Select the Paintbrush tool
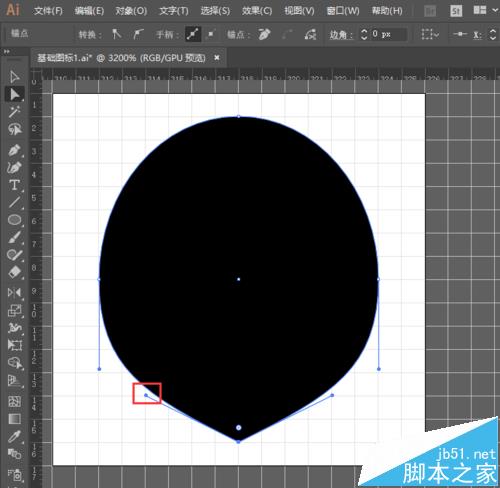Image resolution: width=500 pixels, height=488 pixels. [x=14, y=237]
